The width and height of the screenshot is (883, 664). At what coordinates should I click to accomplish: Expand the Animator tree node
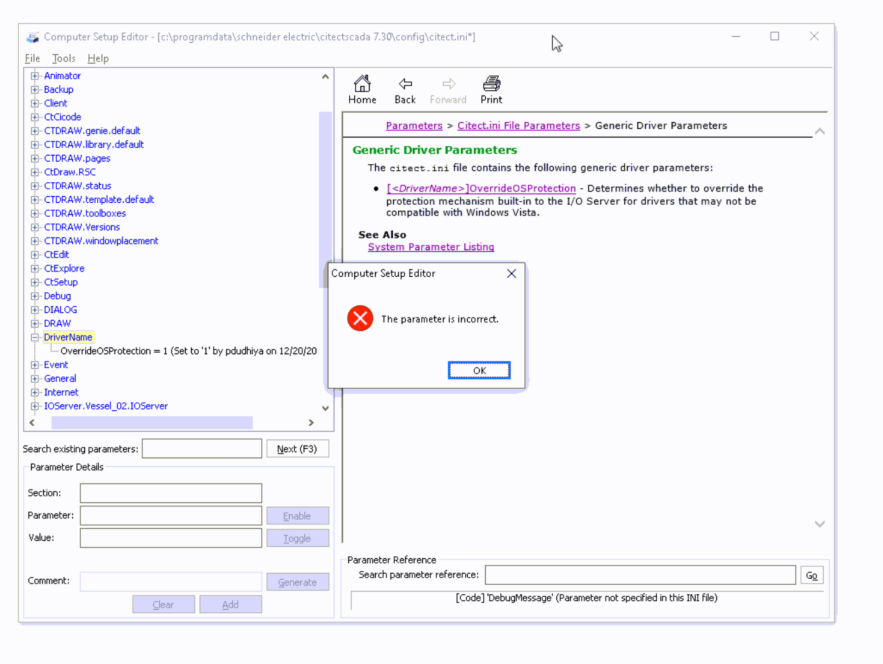tap(35, 75)
